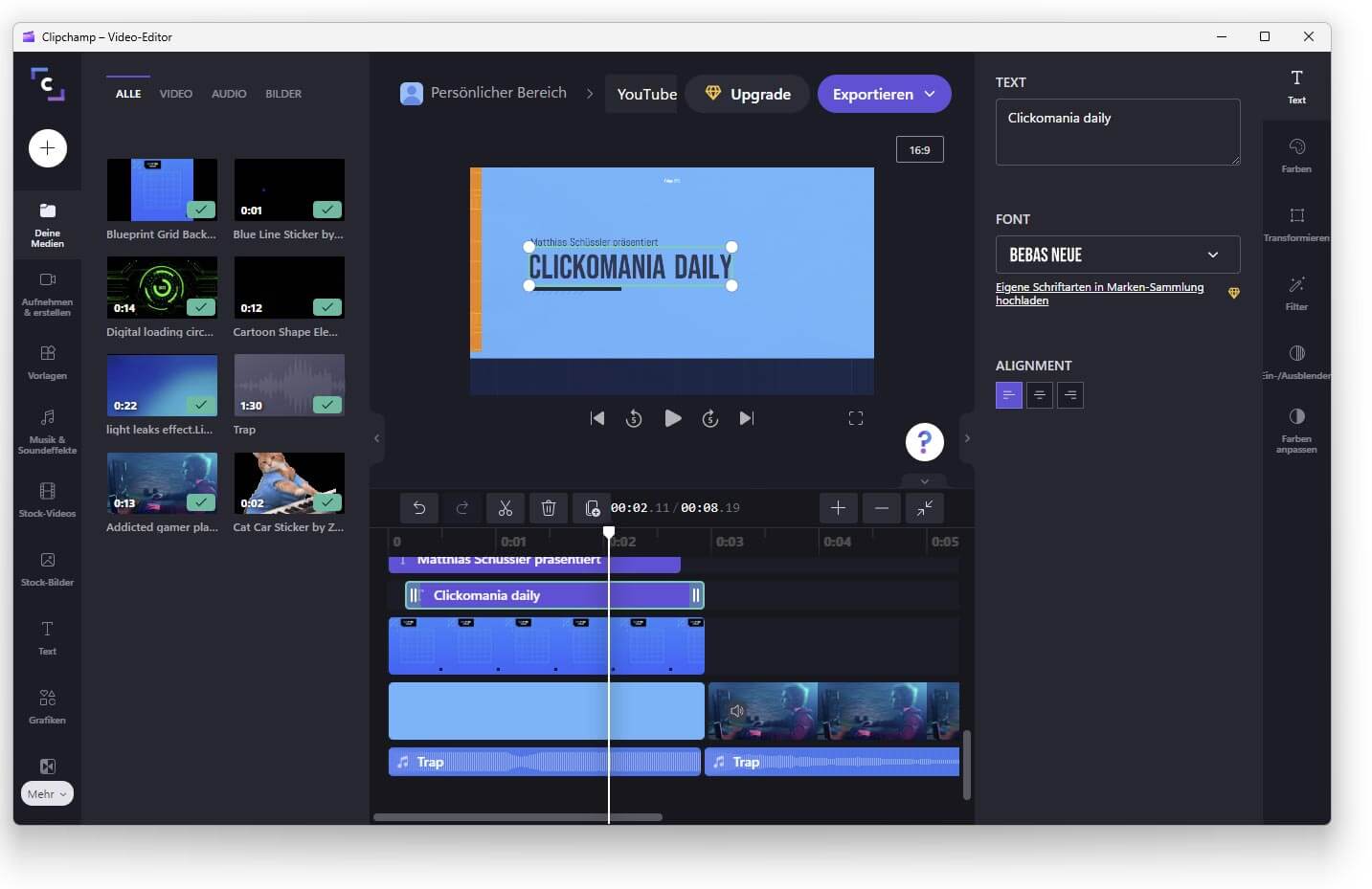Delete the selected clip with the trash icon
The width and height of the screenshot is (1372, 889).
click(x=549, y=508)
